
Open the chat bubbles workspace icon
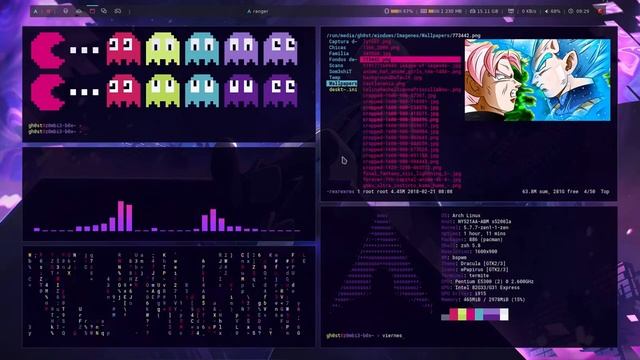pos(104,11)
